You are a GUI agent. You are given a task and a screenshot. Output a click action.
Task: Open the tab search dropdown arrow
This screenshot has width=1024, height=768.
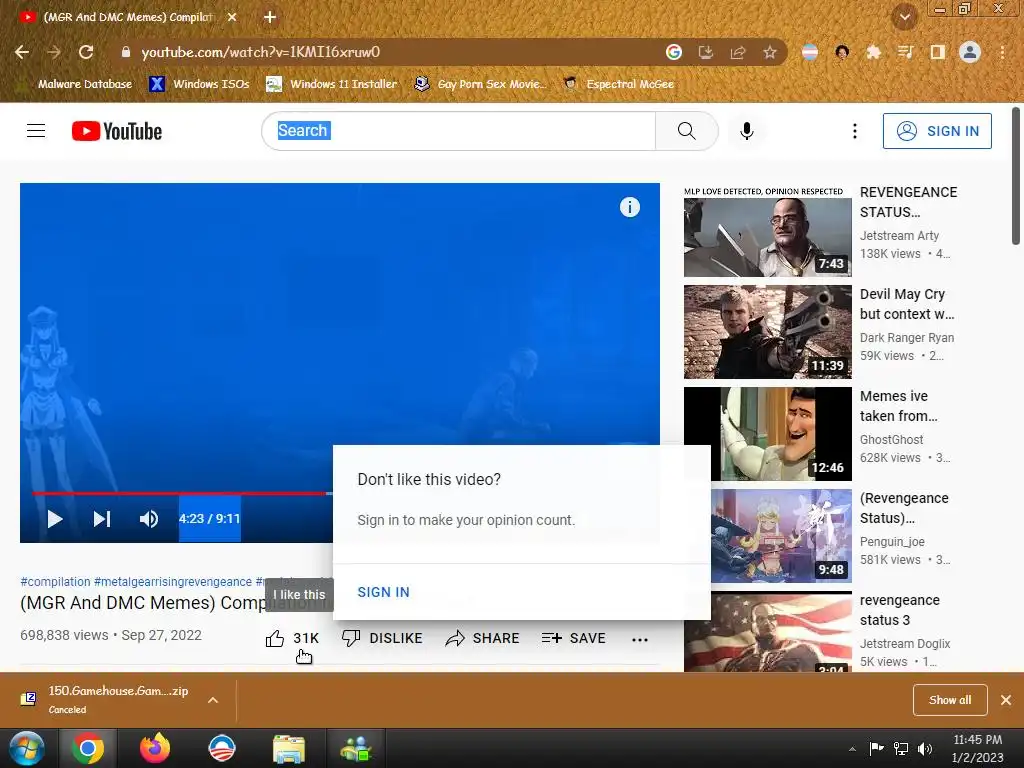click(904, 17)
